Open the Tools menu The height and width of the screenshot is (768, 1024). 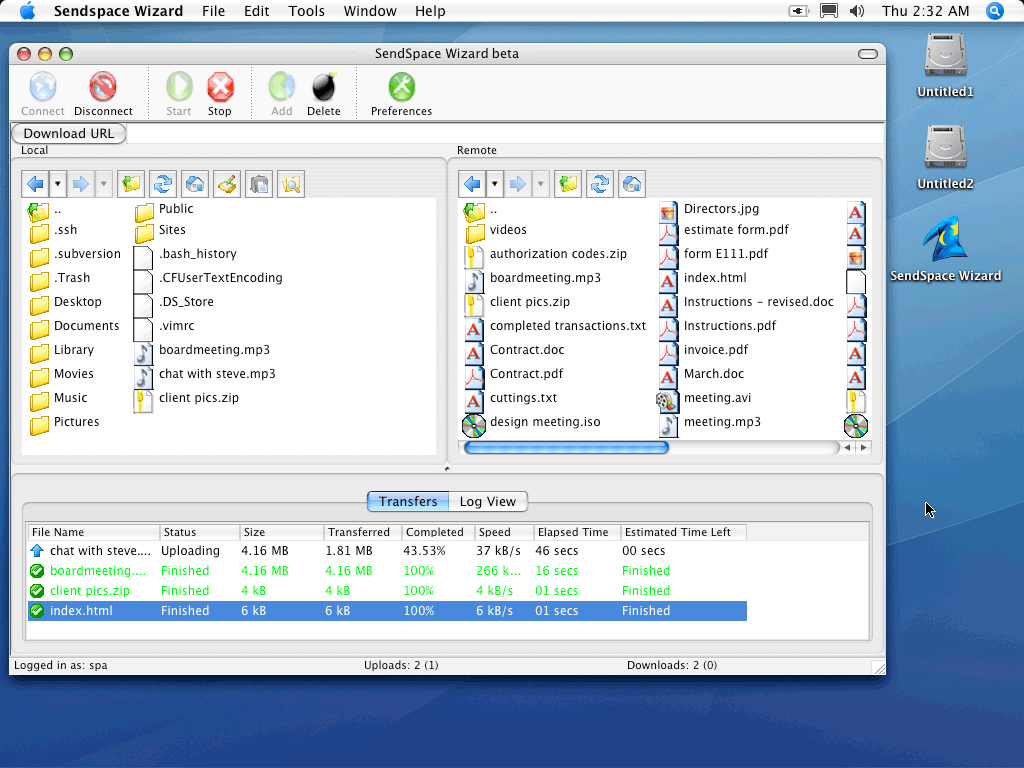pyautogui.click(x=306, y=11)
